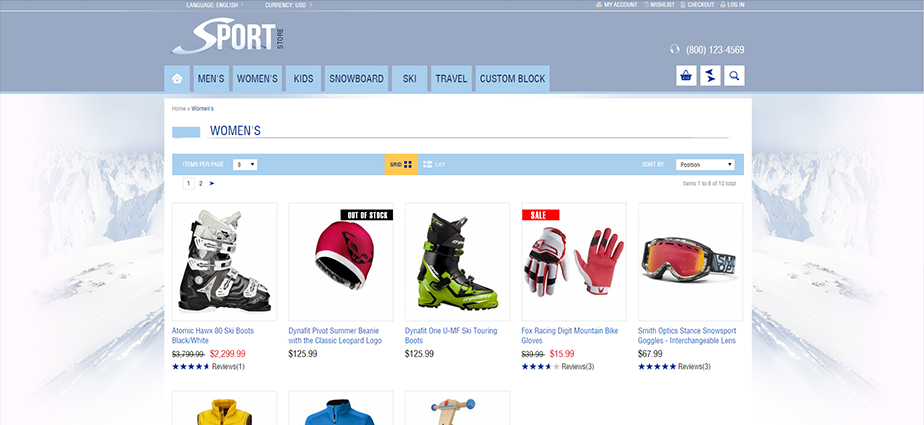Open Fox Racing Digit Gloves thumbnail
This screenshot has width=924, height=425.
coord(574,262)
